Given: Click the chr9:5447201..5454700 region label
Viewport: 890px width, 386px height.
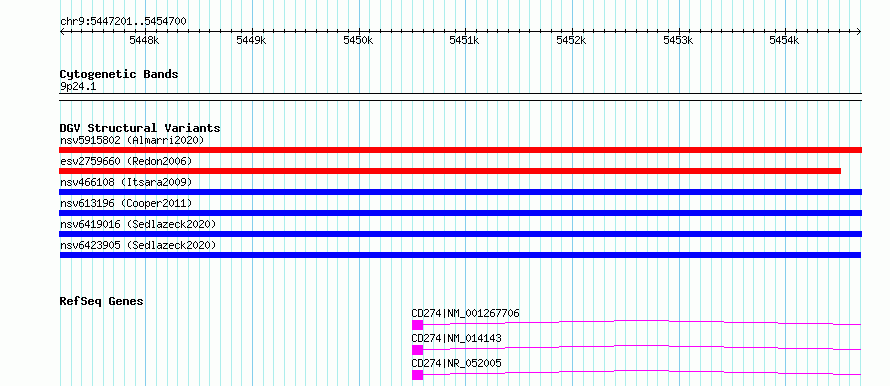Looking at the screenshot, I should (x=123, y=21).
